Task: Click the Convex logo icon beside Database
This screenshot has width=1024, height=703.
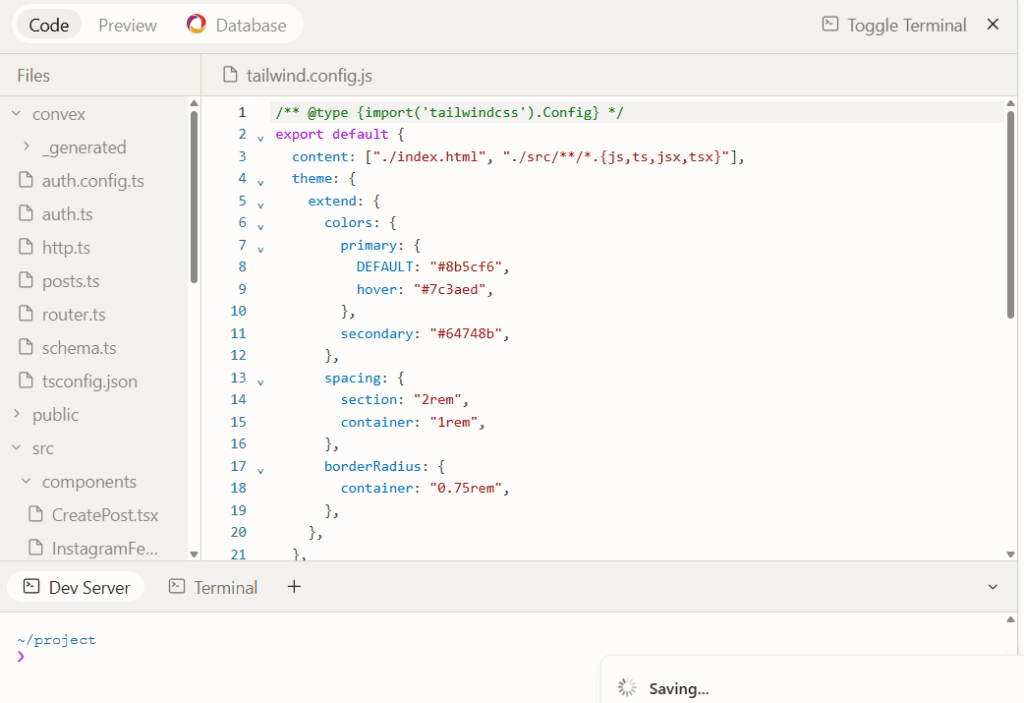Action: click(197, 25)
